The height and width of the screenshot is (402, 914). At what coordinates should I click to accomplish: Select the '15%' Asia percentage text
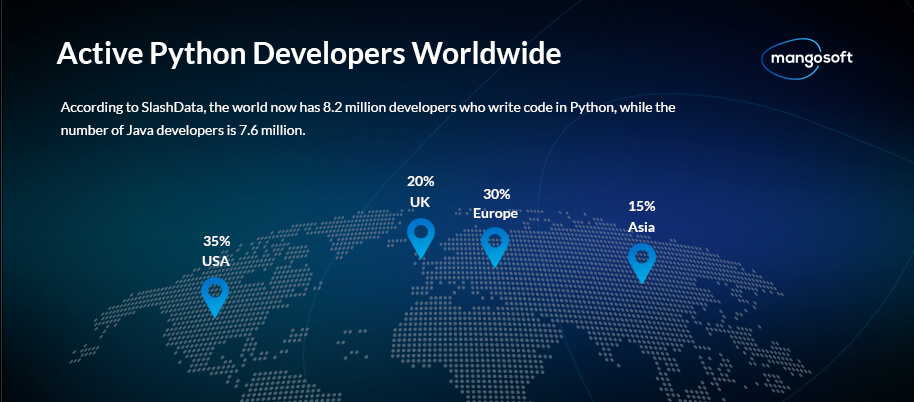(641, 206)
